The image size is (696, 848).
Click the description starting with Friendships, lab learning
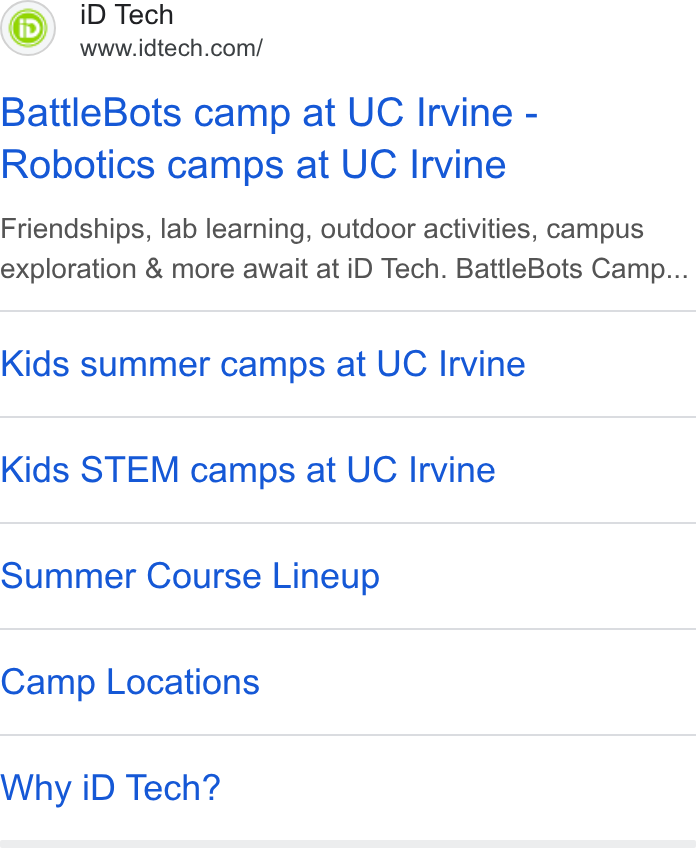[322, 229]
